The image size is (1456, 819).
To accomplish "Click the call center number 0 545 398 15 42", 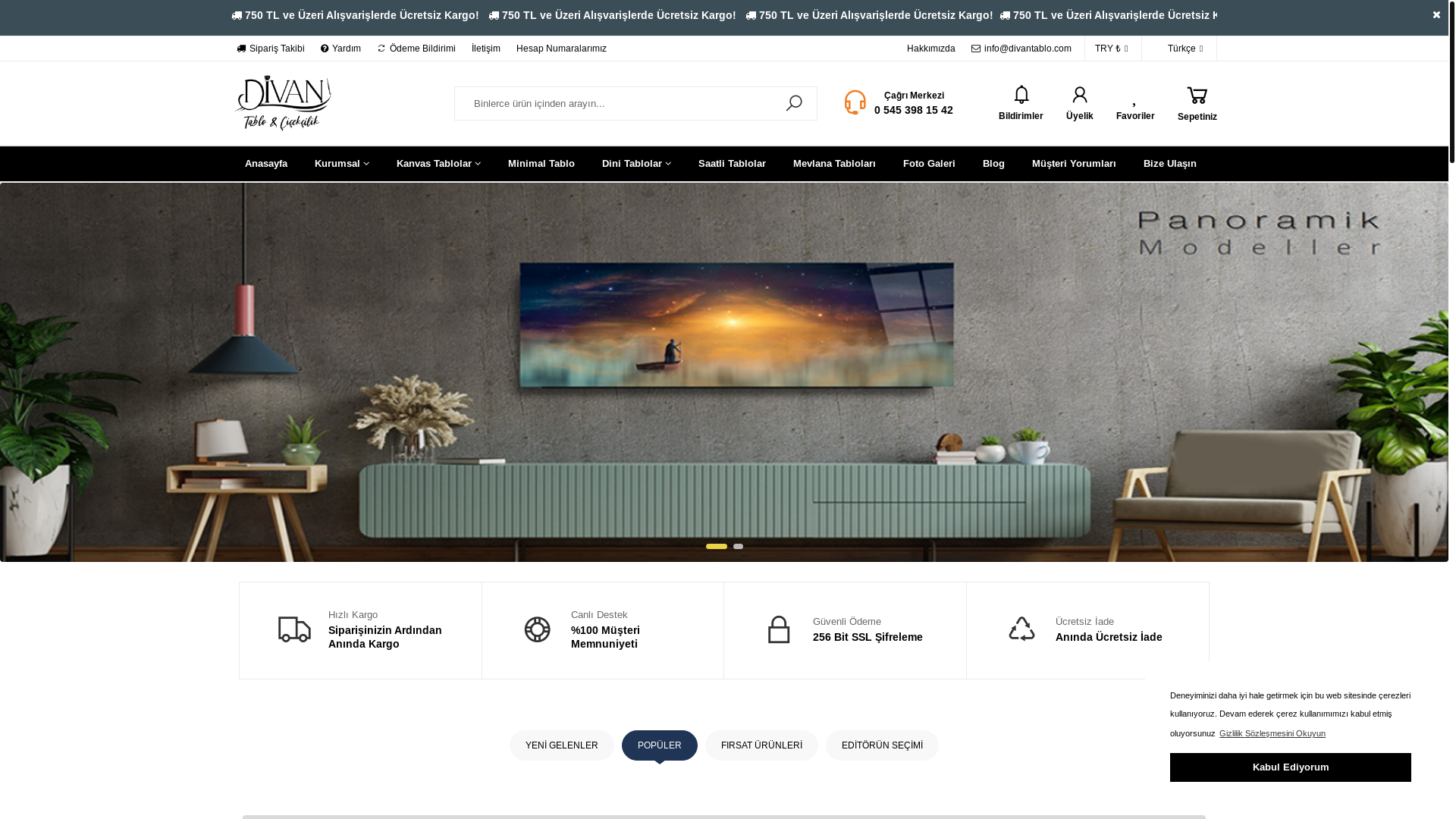I will pos(914,110).
